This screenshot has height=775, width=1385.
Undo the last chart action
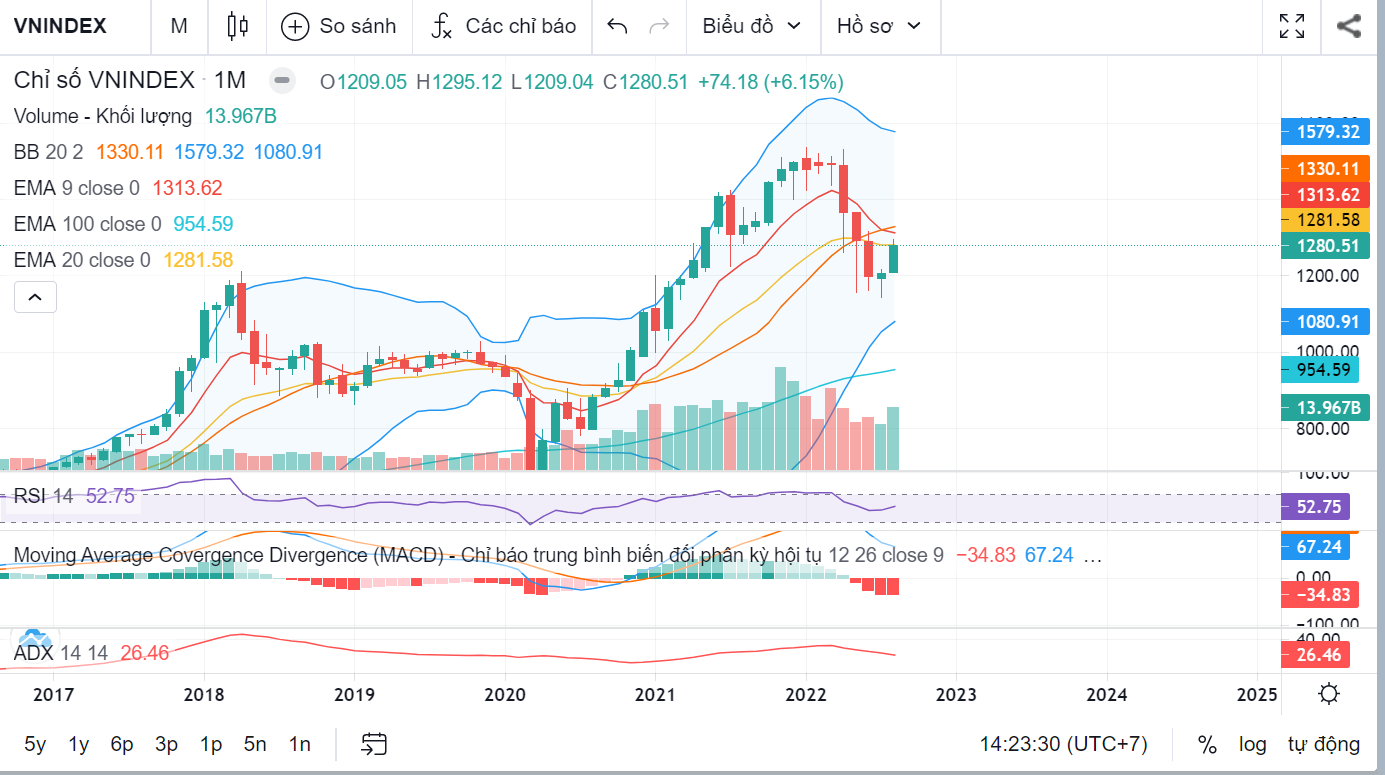pyautogui.click(x=617, y=26)
